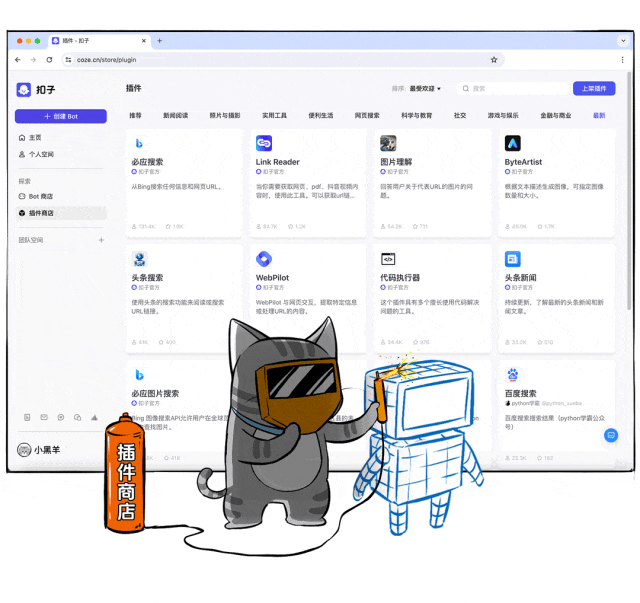Select the 便利生活 category tab
This screenshot has width=640, height=603.
pos(321,116)
